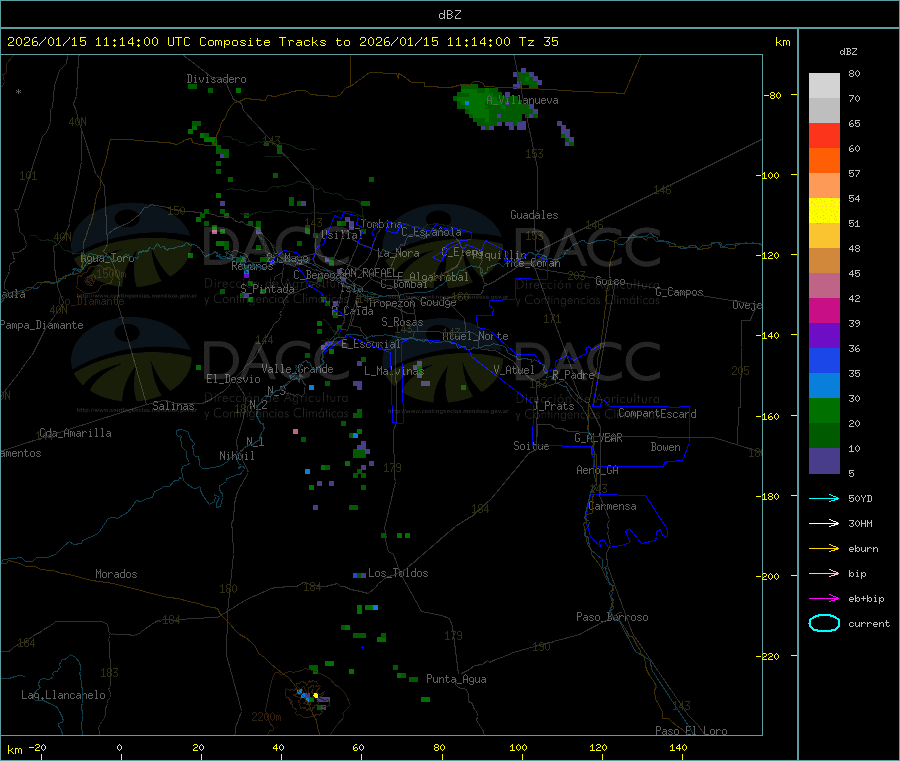Click the Atuel_Norte map label
This screenshot has width=900, height=761.
pyautogui.click(x=475, y=336)
